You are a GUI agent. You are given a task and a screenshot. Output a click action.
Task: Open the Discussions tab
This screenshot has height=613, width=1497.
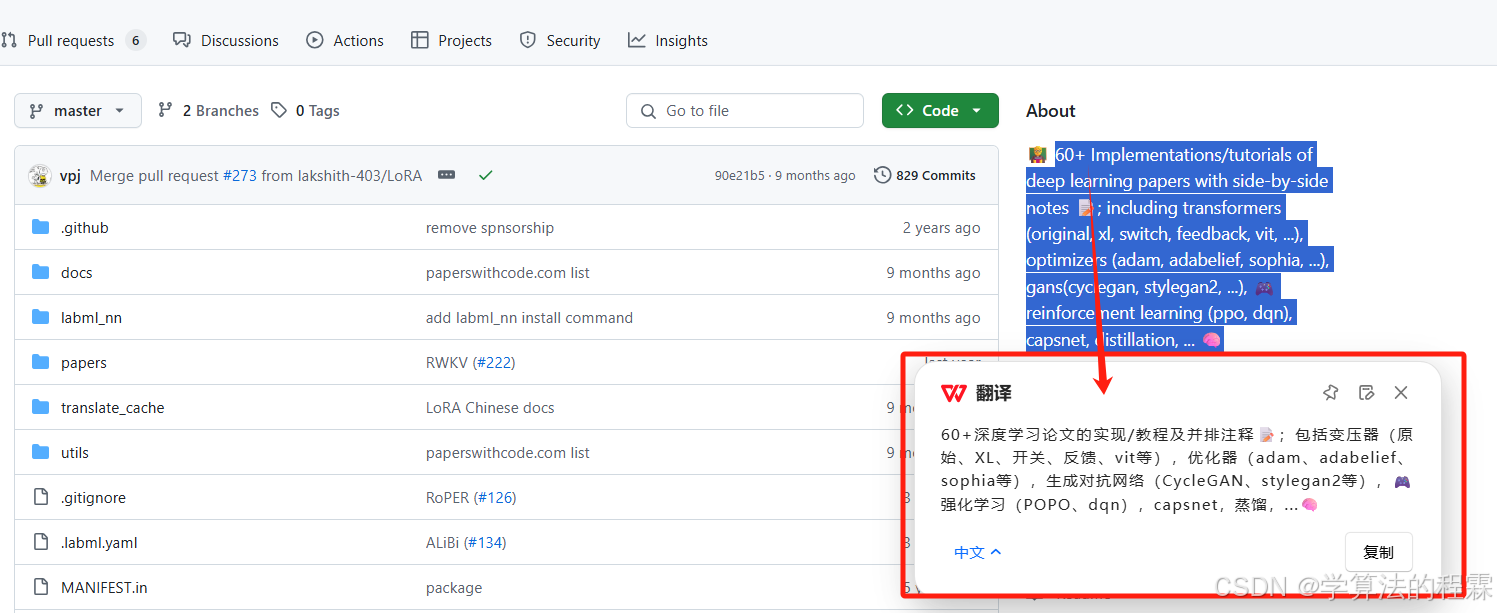coord(226,41)
